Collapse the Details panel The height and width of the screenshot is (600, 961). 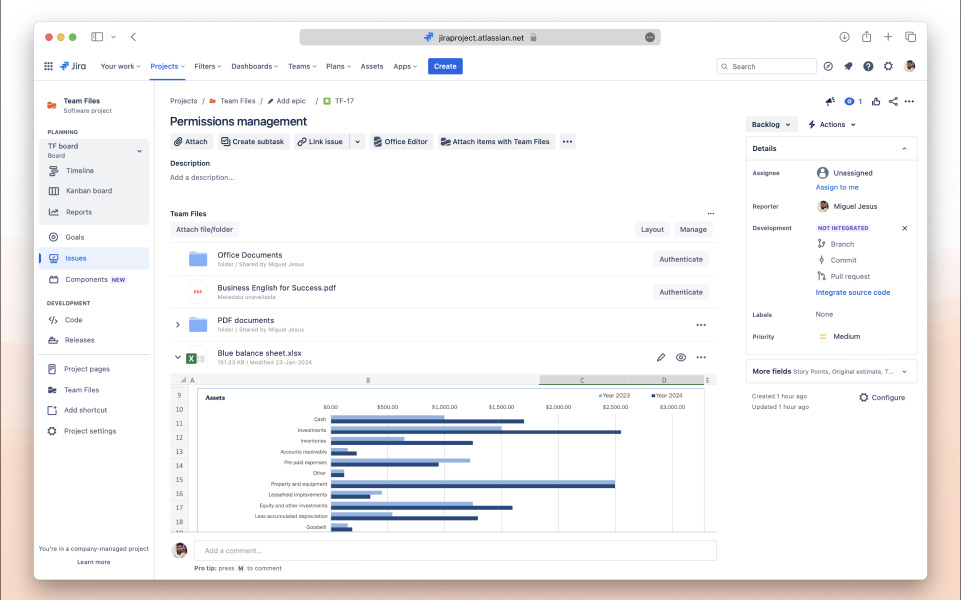pyautogui.click(x=904, y=148)
